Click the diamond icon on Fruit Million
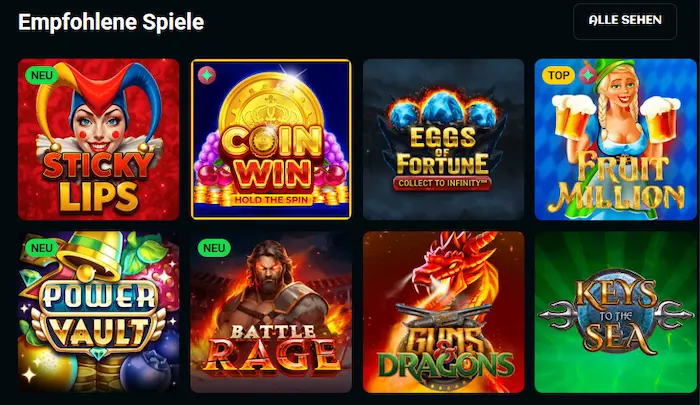Image resolution: width=700 pixels, height=405 pixels. tap(588, 75)
